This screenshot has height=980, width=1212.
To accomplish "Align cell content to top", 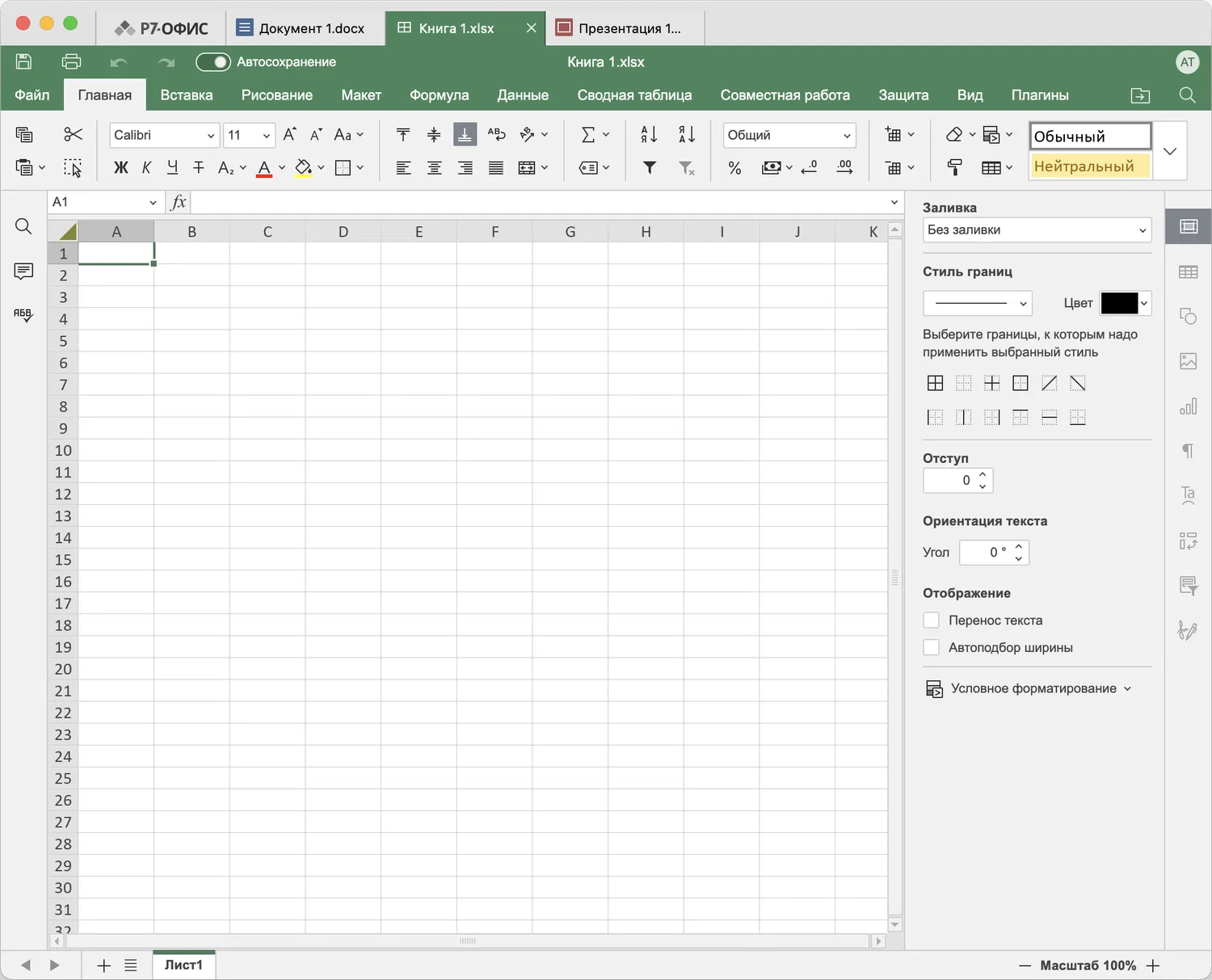I will [403, 134].
